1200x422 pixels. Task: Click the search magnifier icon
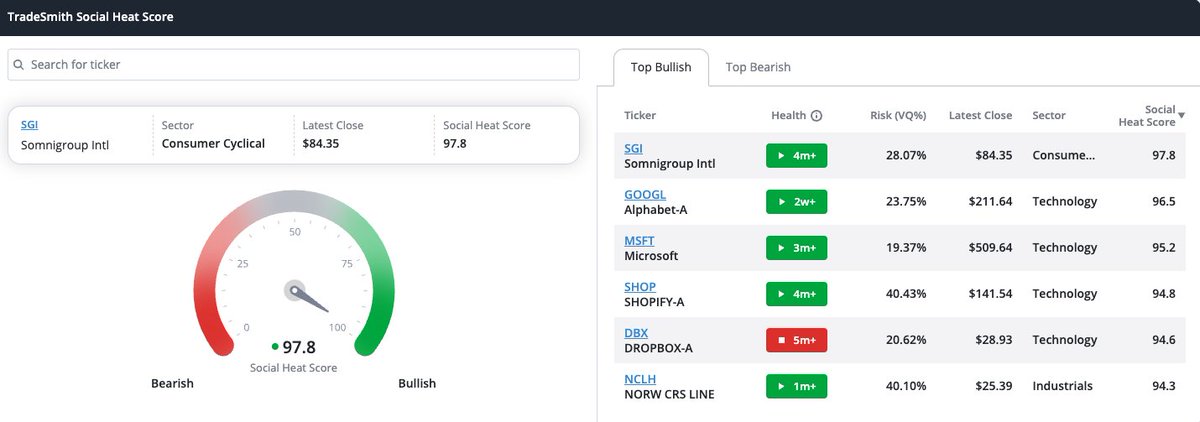[19, 65]
